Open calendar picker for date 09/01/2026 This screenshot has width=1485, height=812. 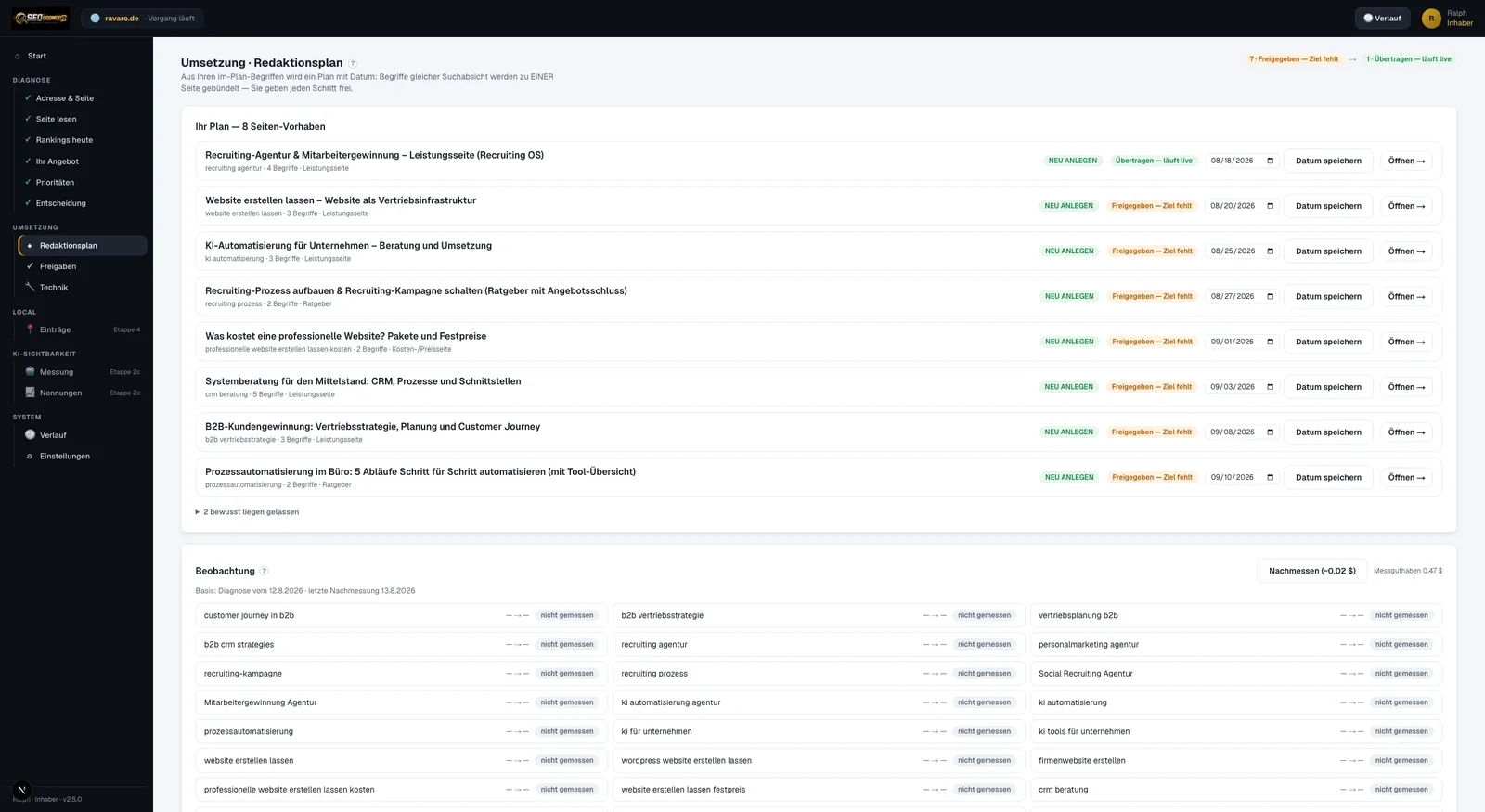click(x=1271, y=342)
